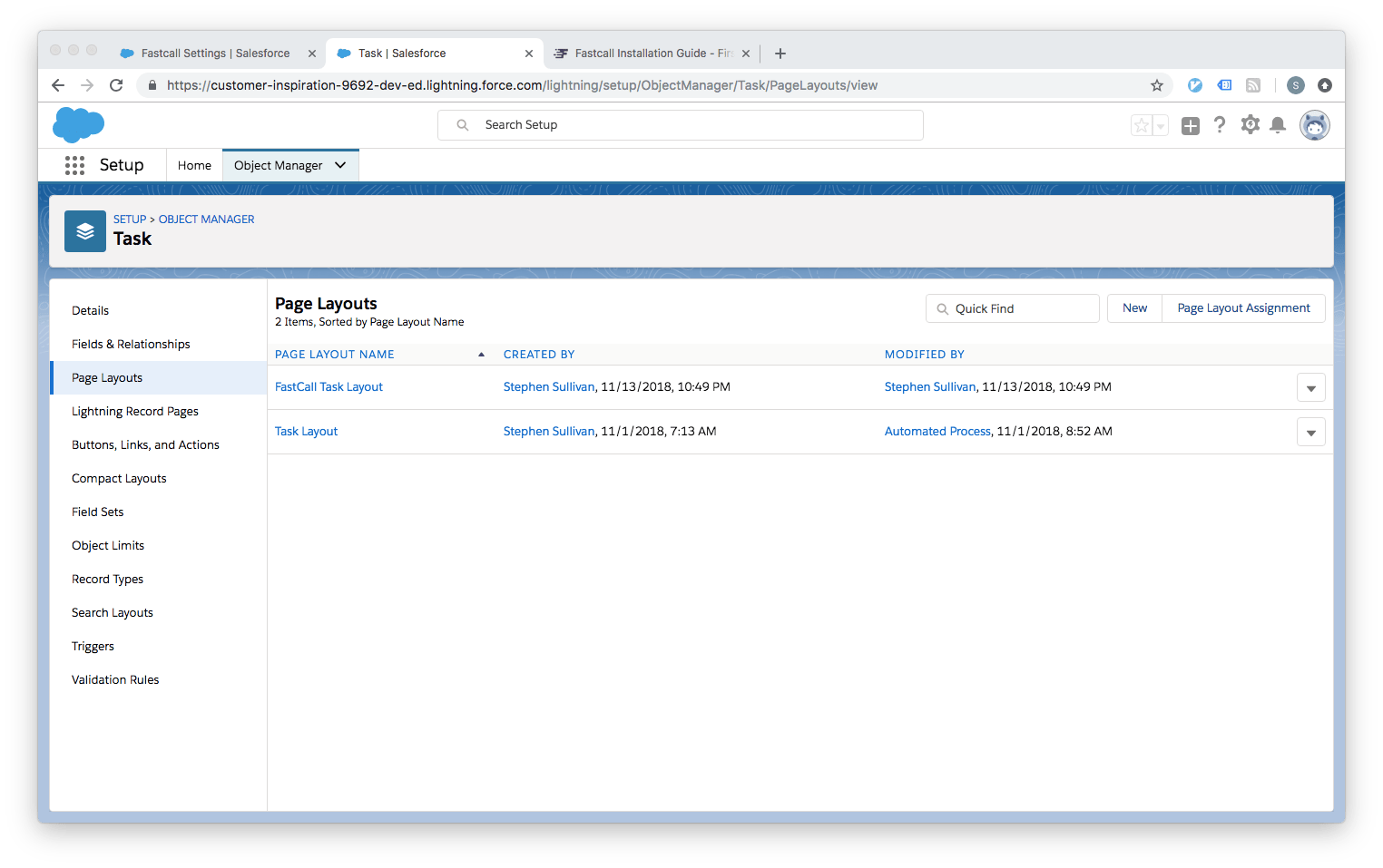Click the Setup gear icon
This screenshot has width=1383, height=868.
coord(1250,125)
